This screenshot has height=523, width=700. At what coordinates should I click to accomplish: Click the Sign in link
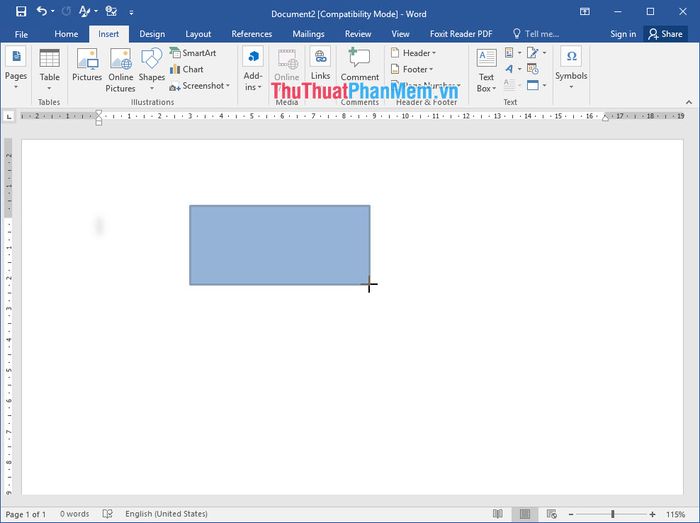623,34
